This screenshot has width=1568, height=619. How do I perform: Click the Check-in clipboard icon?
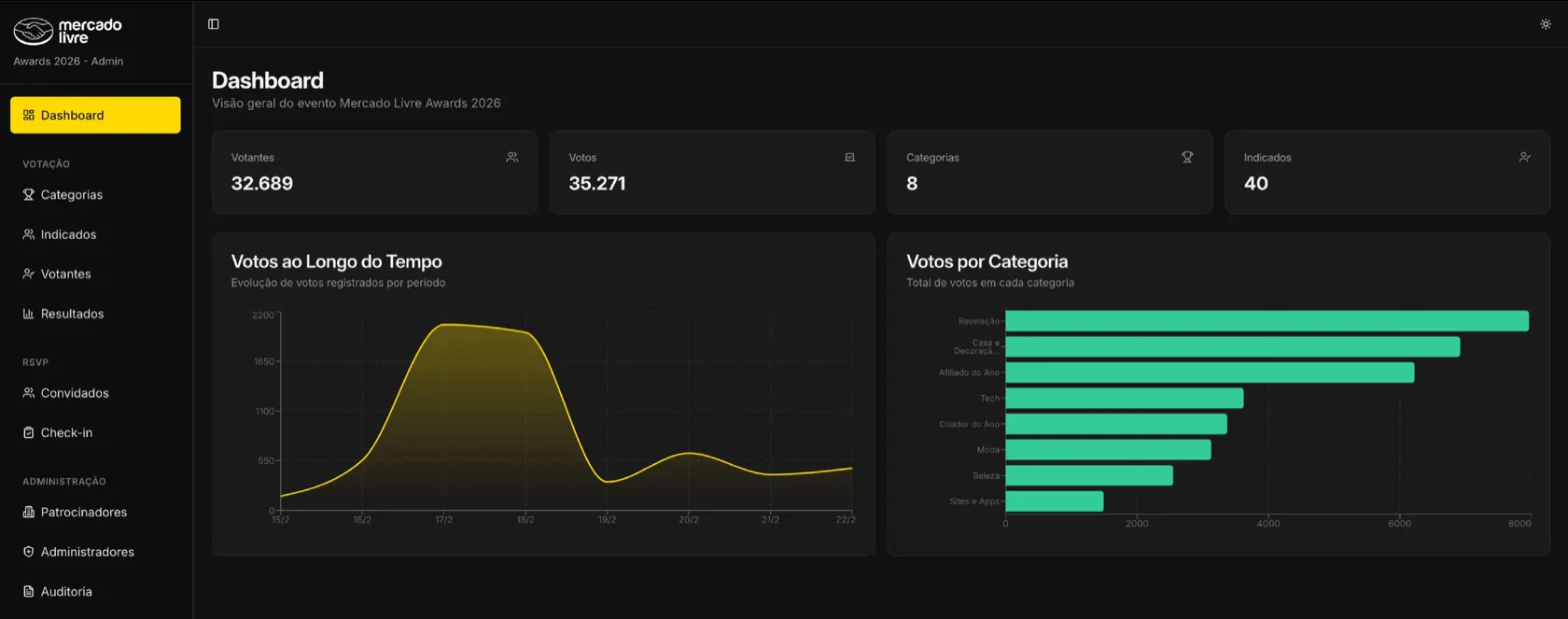(x=29, y=432)
